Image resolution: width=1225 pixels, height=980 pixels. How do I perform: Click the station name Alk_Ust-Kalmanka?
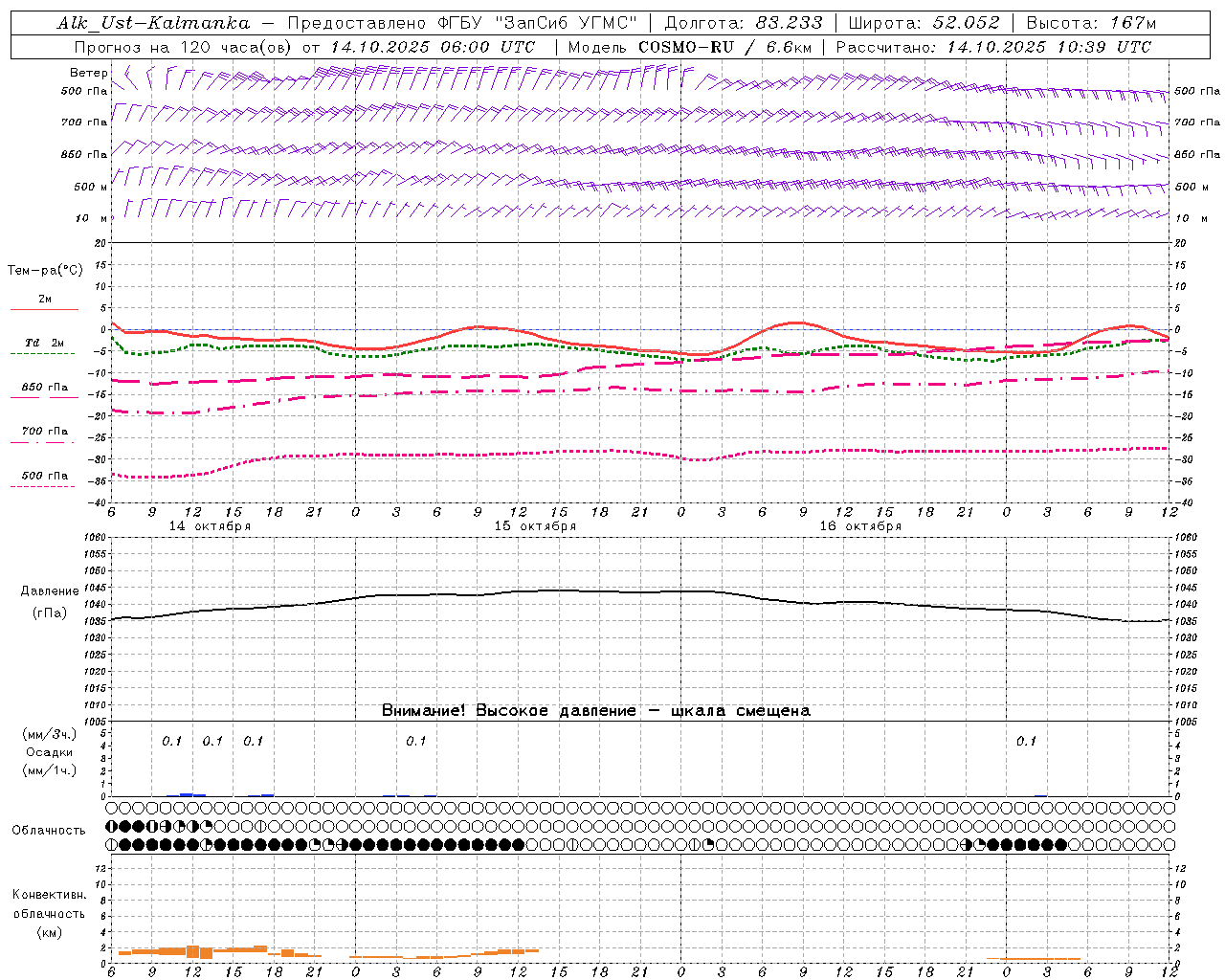pyautogui.click(x=153, y=23)
